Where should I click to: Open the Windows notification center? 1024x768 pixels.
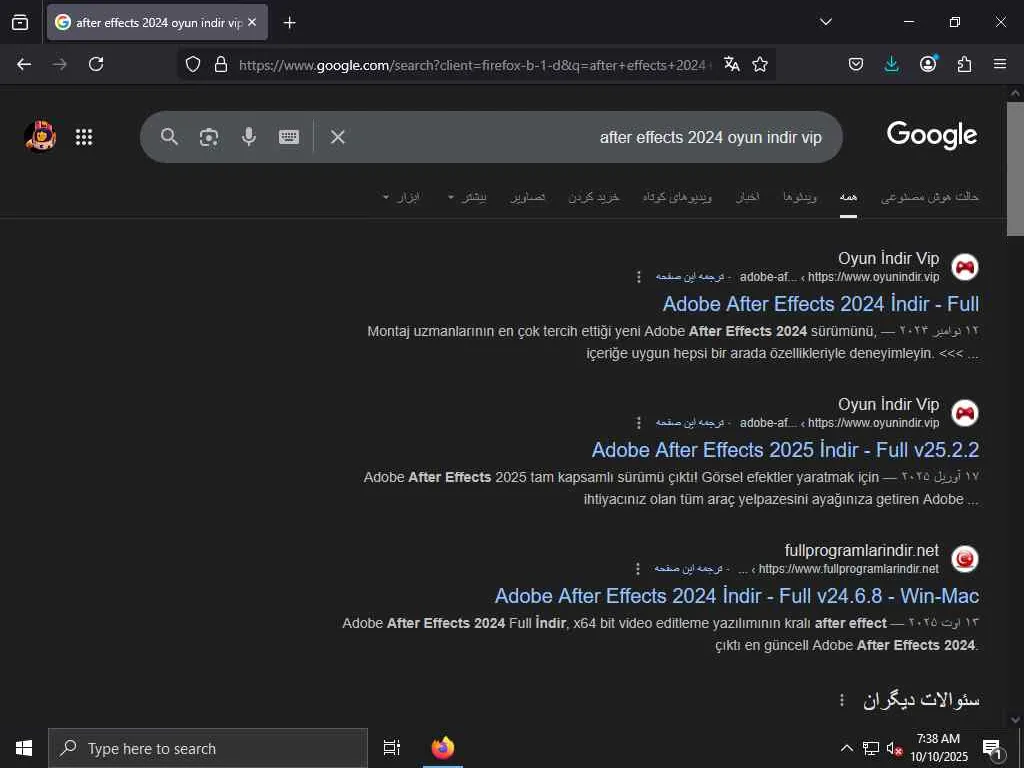(993, 748)
